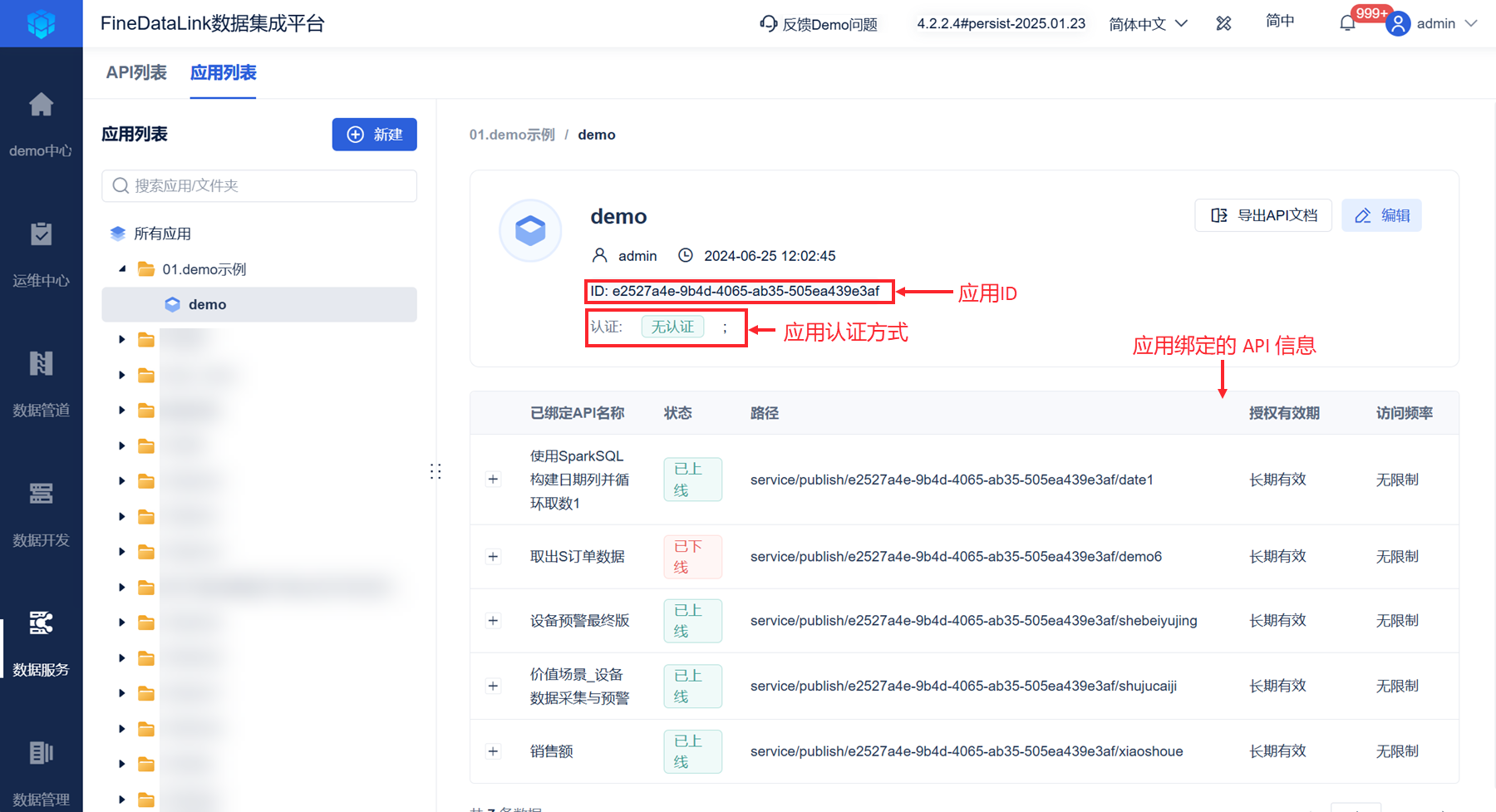Click the panel splitter drag handle
The width and height of the screenshot is (1496, 812).
point(436,471)
